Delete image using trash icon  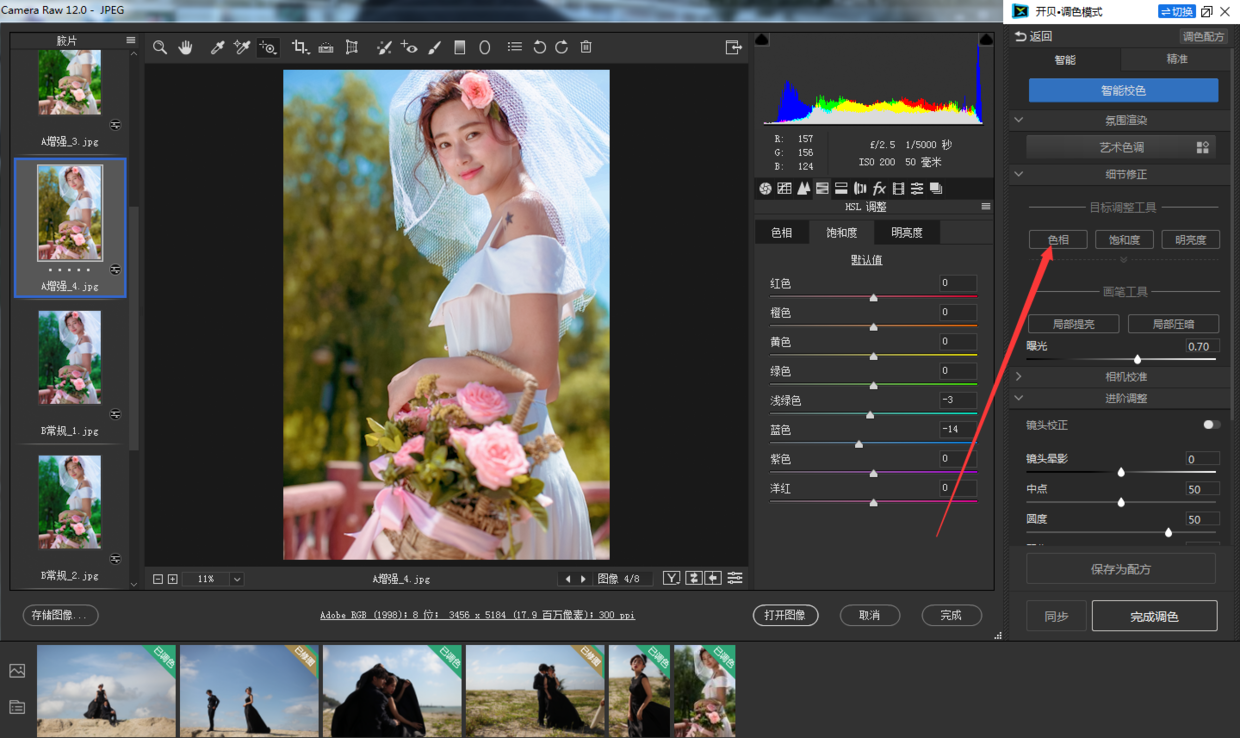tap(586, 47)
